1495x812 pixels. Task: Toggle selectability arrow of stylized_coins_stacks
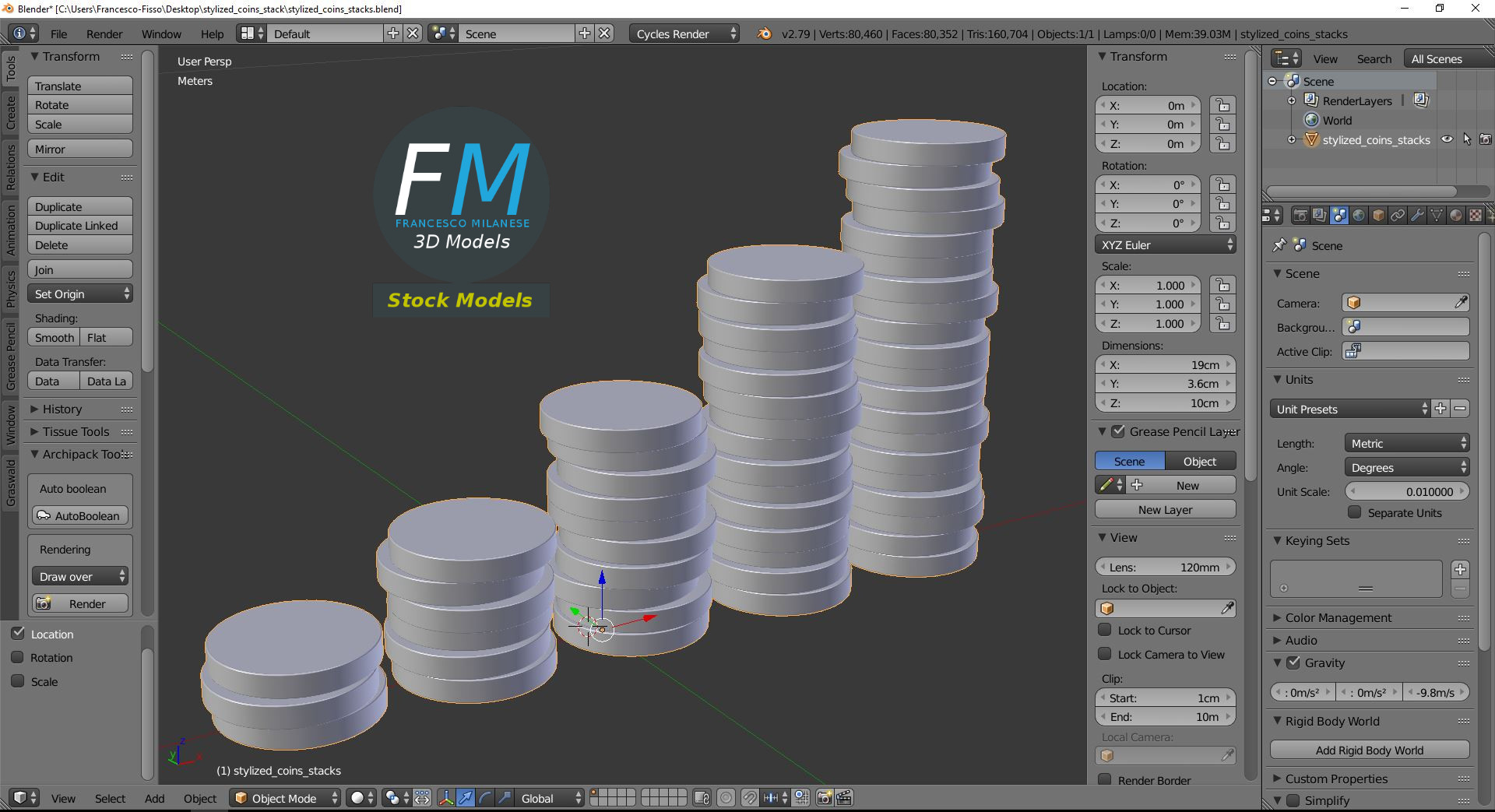[x=1467, y=139]
